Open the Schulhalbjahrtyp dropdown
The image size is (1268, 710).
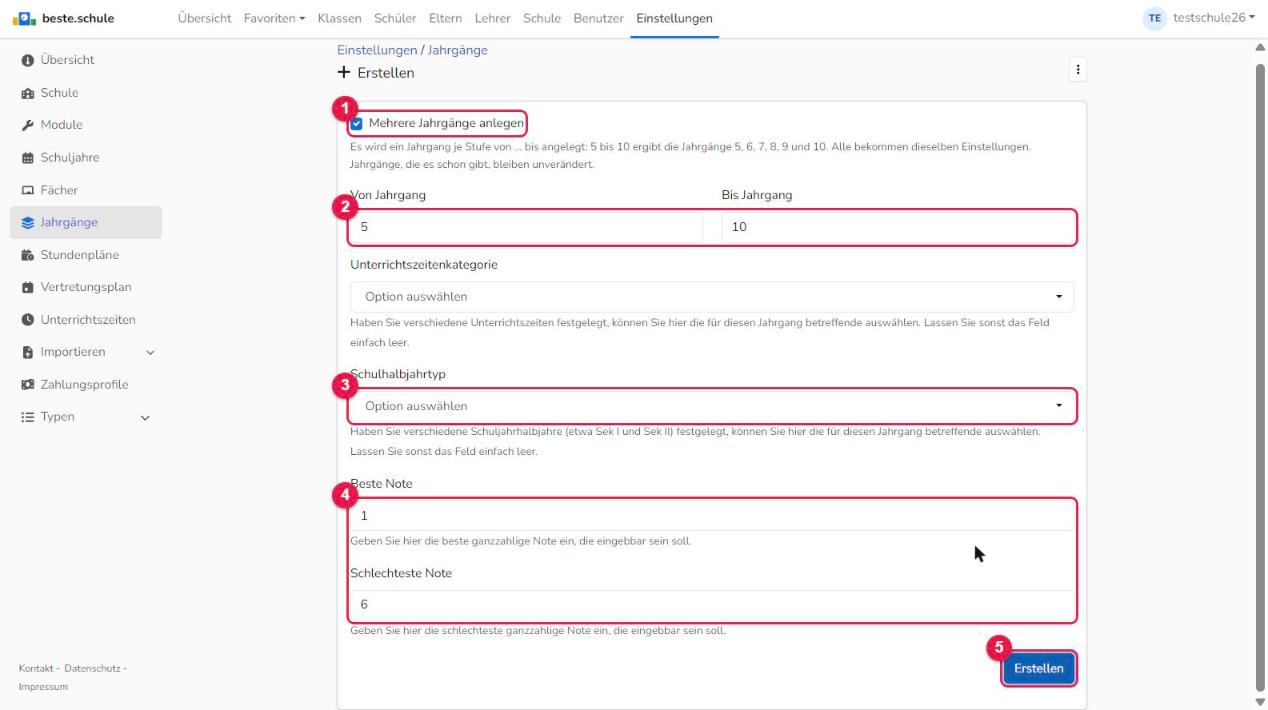[x=712, y=406]
